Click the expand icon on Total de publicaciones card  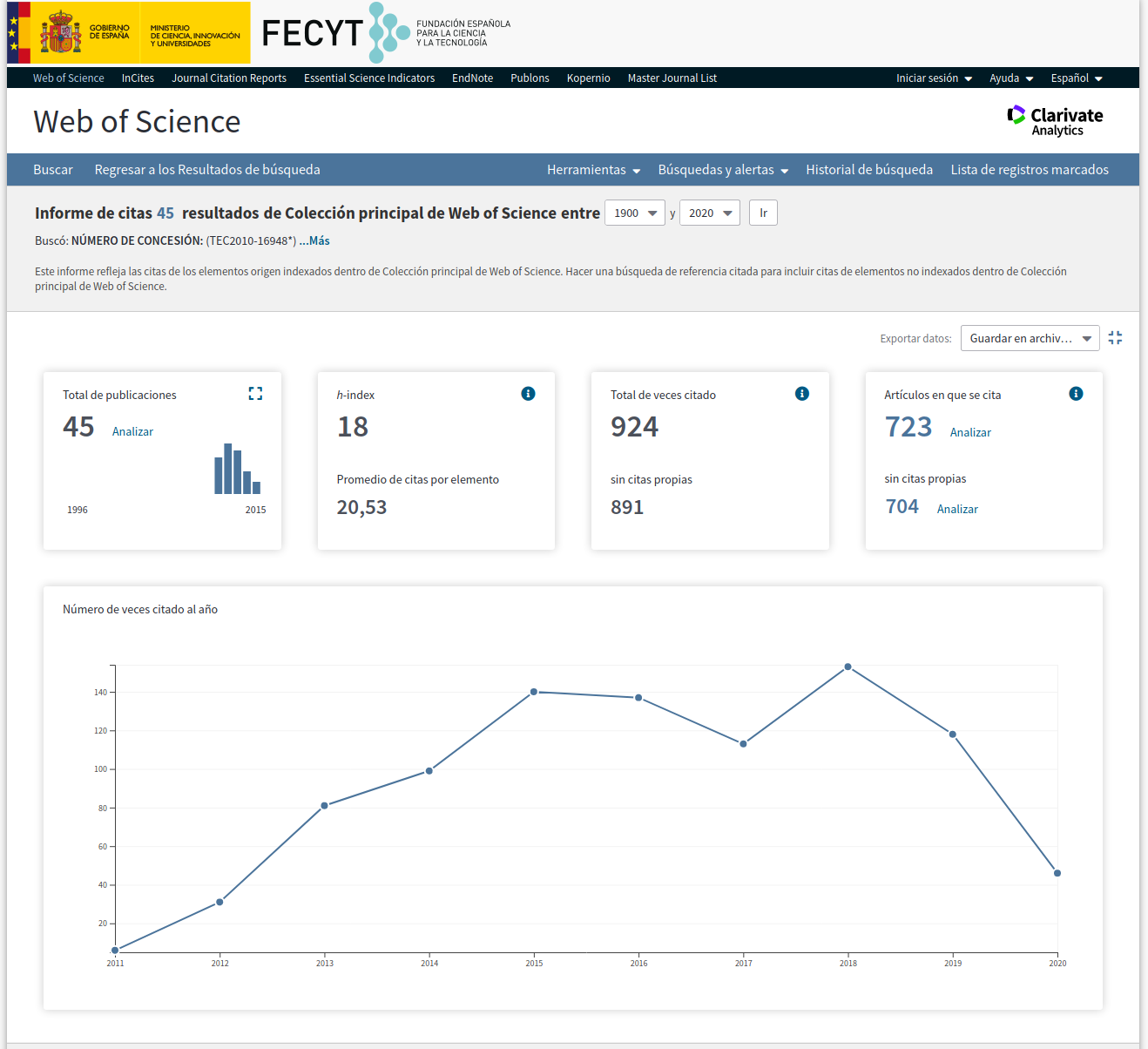[255, 394]
